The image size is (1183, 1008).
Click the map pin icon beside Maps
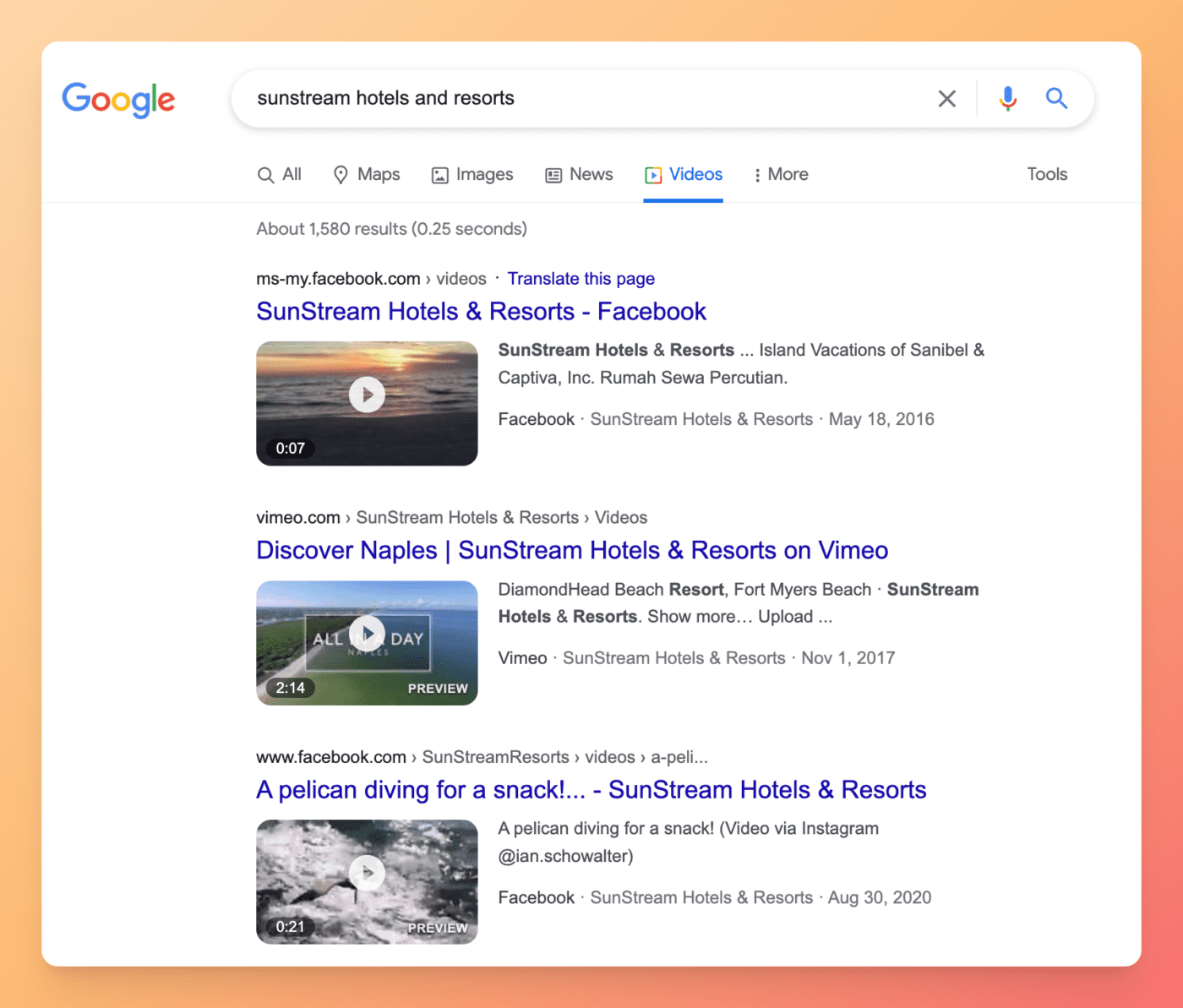point(341,174)
